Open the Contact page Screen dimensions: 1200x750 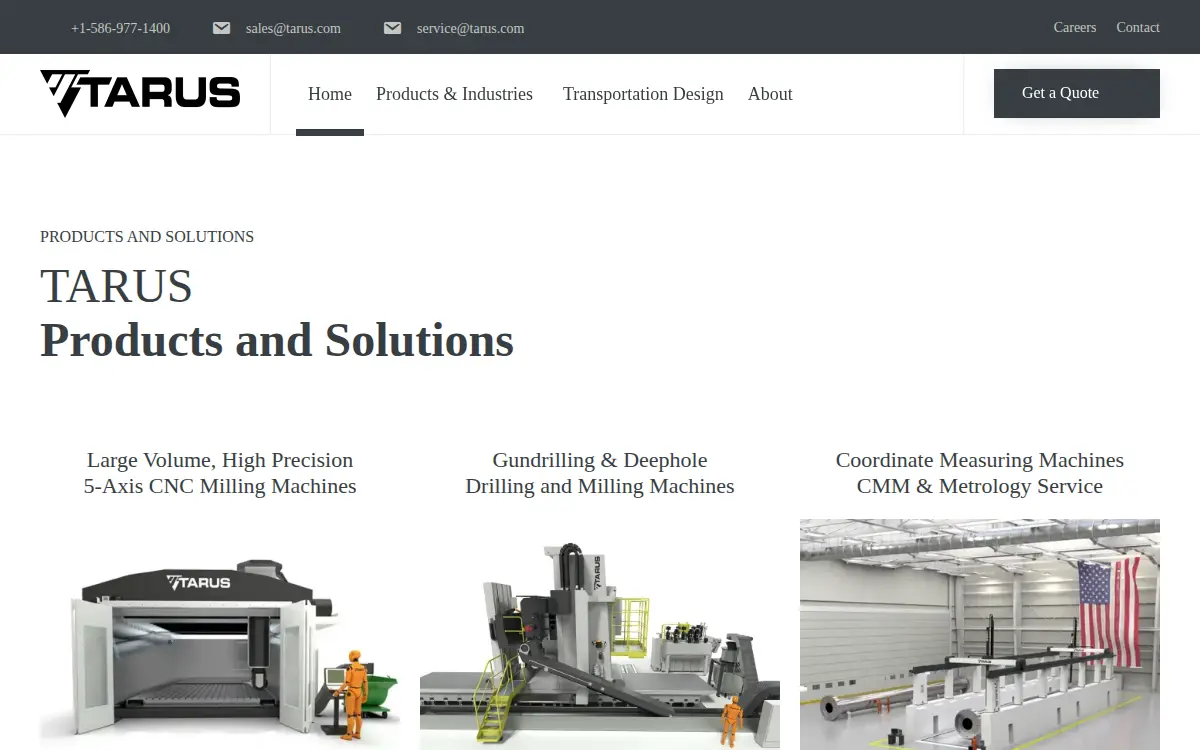pos(1138,27)
